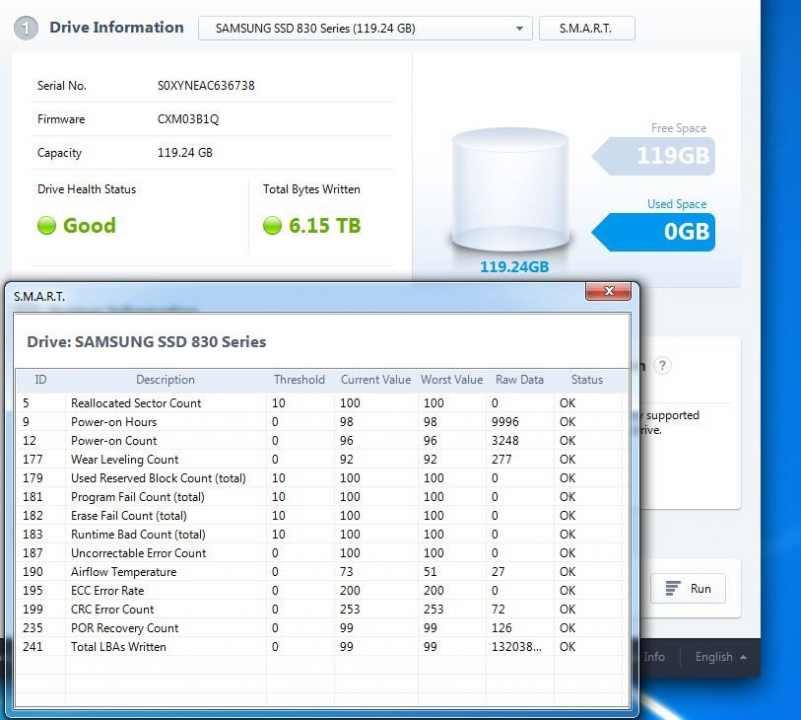Click the Free Space 119GB label
This screenshot has width=801, height=720.
pyautogui.click(x=654, y=156)
